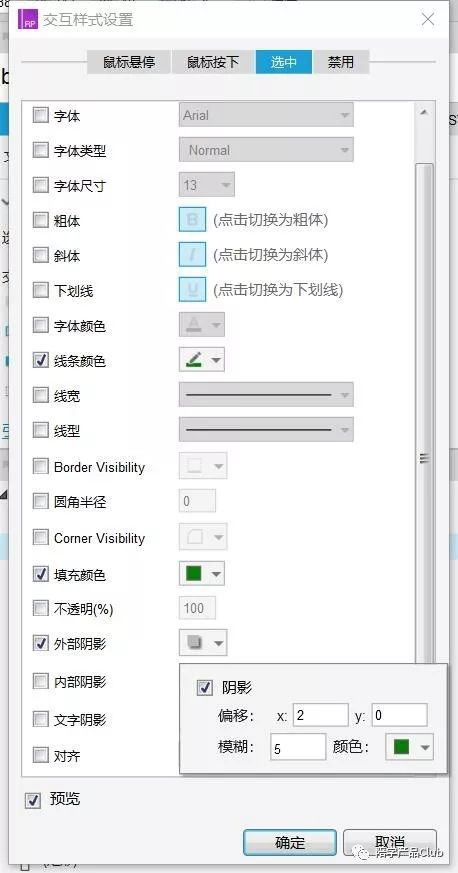
Task: Switch to the 禁用 tab
Action: click(341, 62)
